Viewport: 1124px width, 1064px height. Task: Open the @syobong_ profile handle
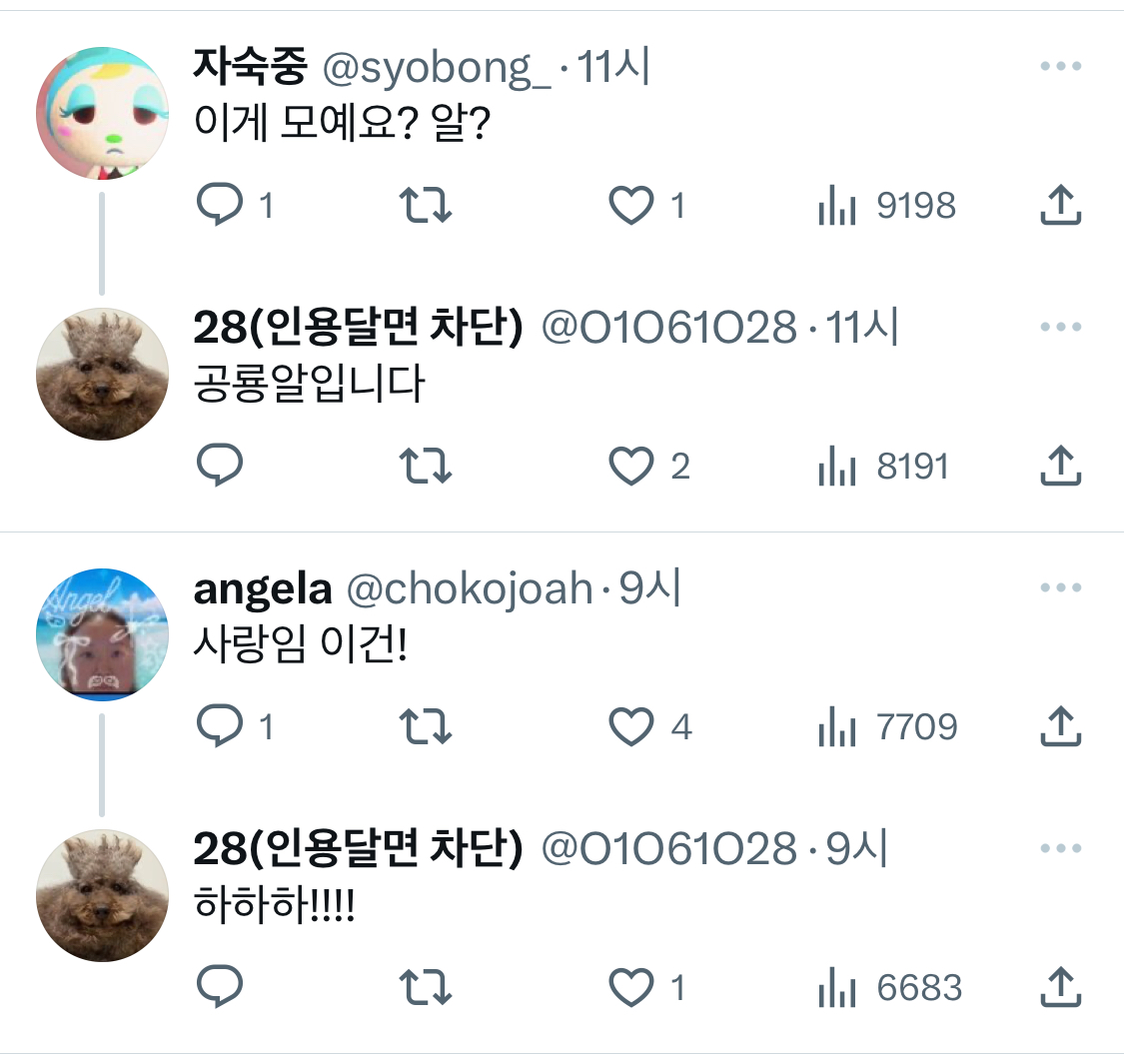[x=437, y=68]
